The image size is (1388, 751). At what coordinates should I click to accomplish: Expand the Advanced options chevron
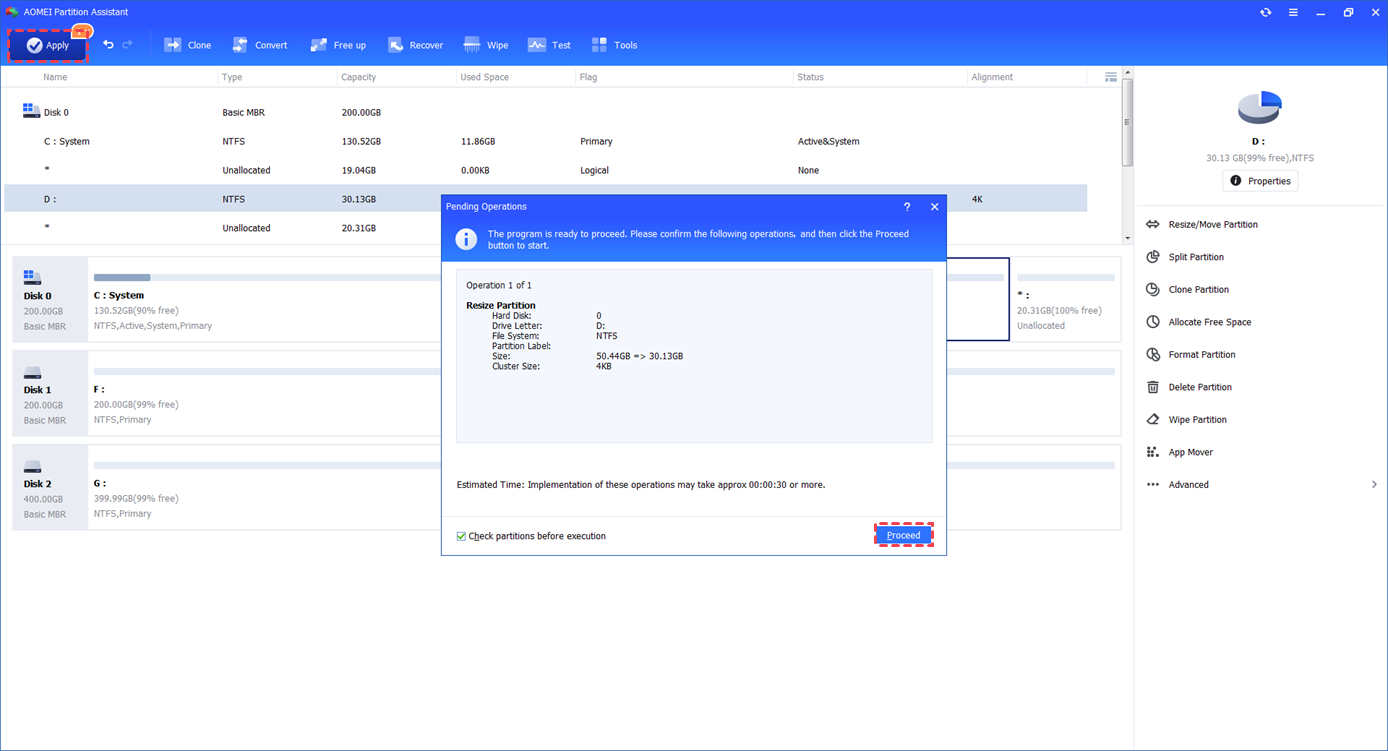pos(1374,485)
